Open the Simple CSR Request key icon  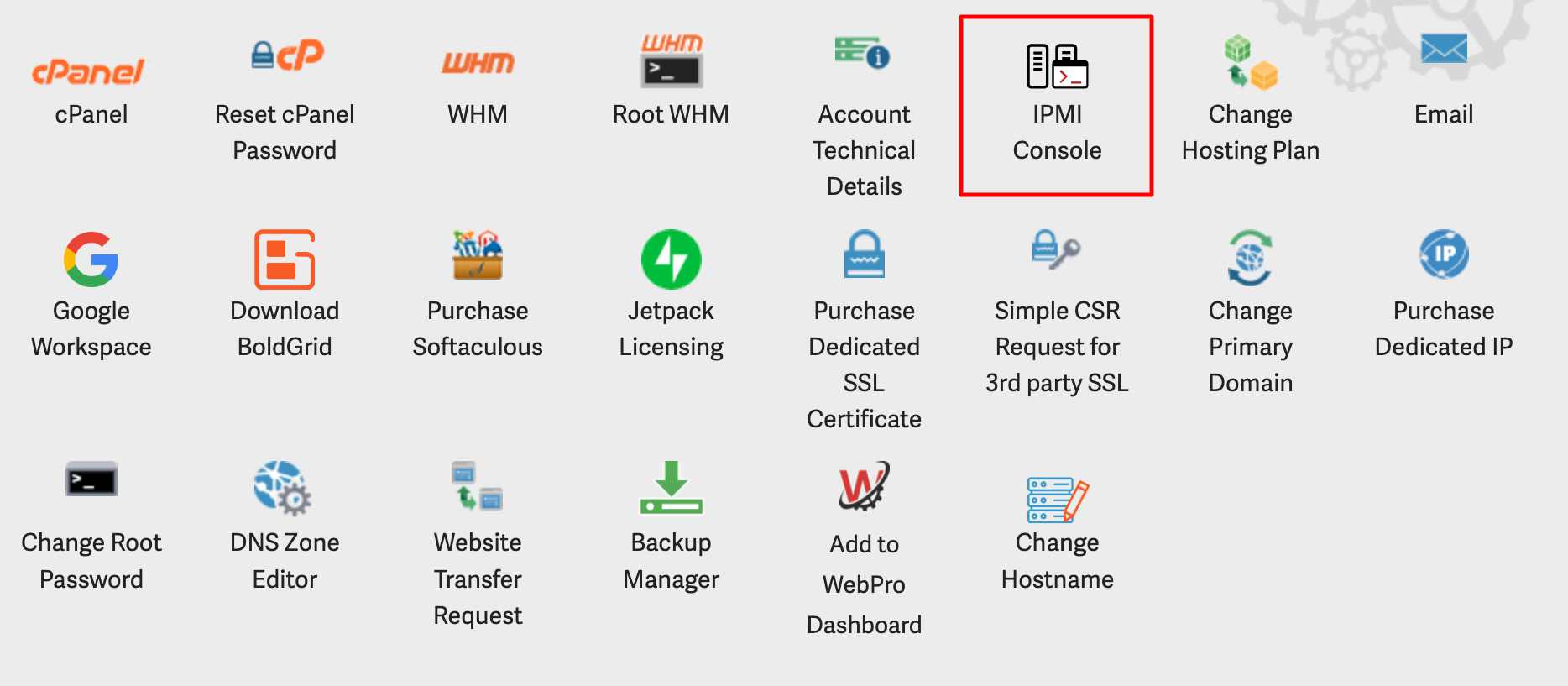[1056, 249]
